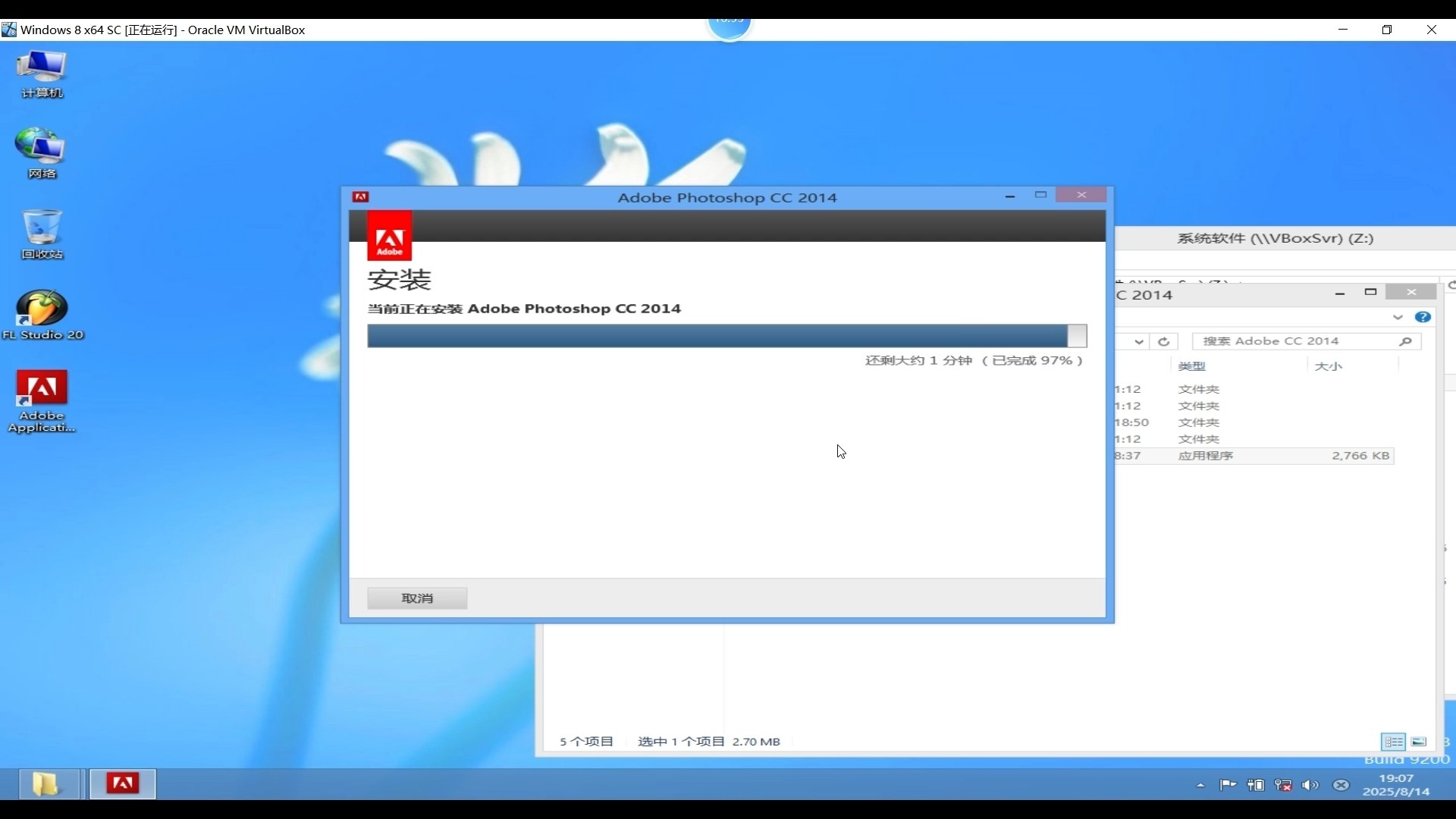Open the 计算机 desktop icon

point(42,74)
